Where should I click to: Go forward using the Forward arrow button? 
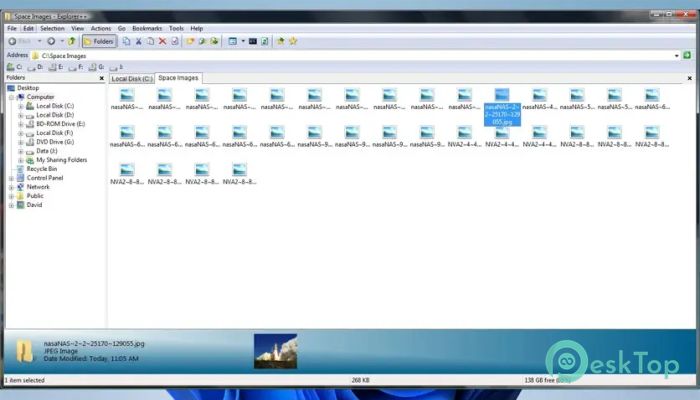[51, 41]
